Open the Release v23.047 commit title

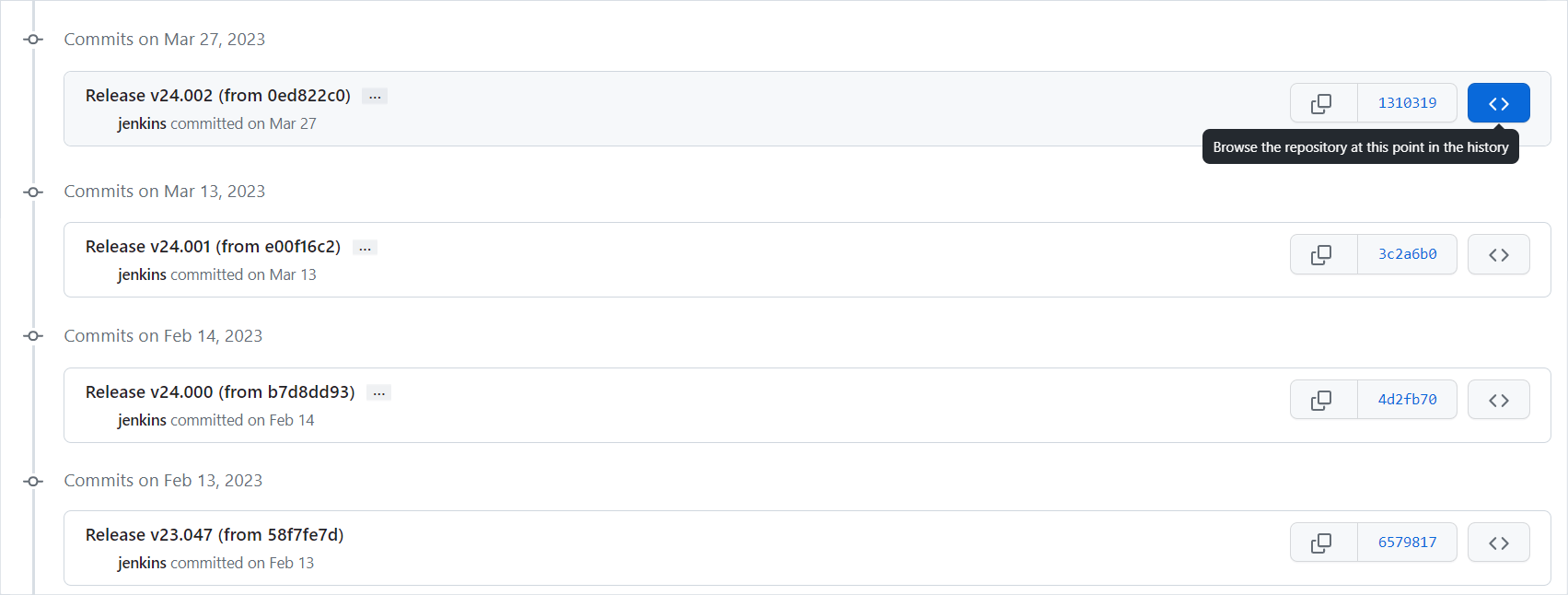214,535
